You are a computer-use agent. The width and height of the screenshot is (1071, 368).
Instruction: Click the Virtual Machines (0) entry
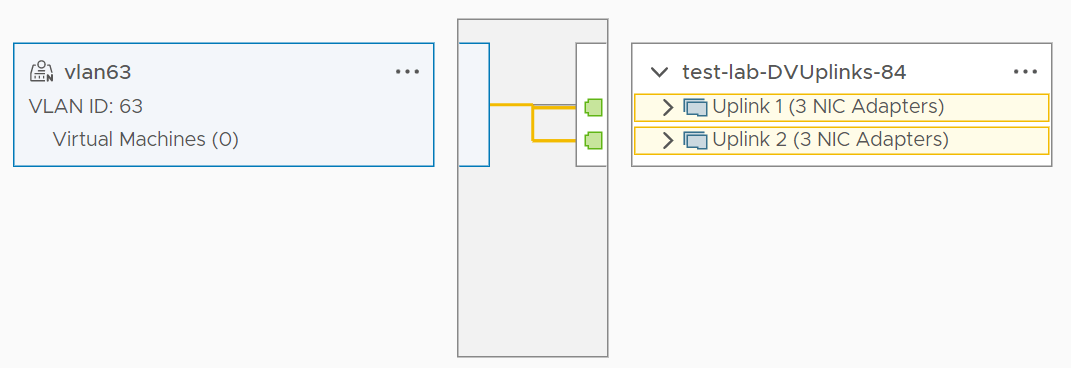(145, 139)
